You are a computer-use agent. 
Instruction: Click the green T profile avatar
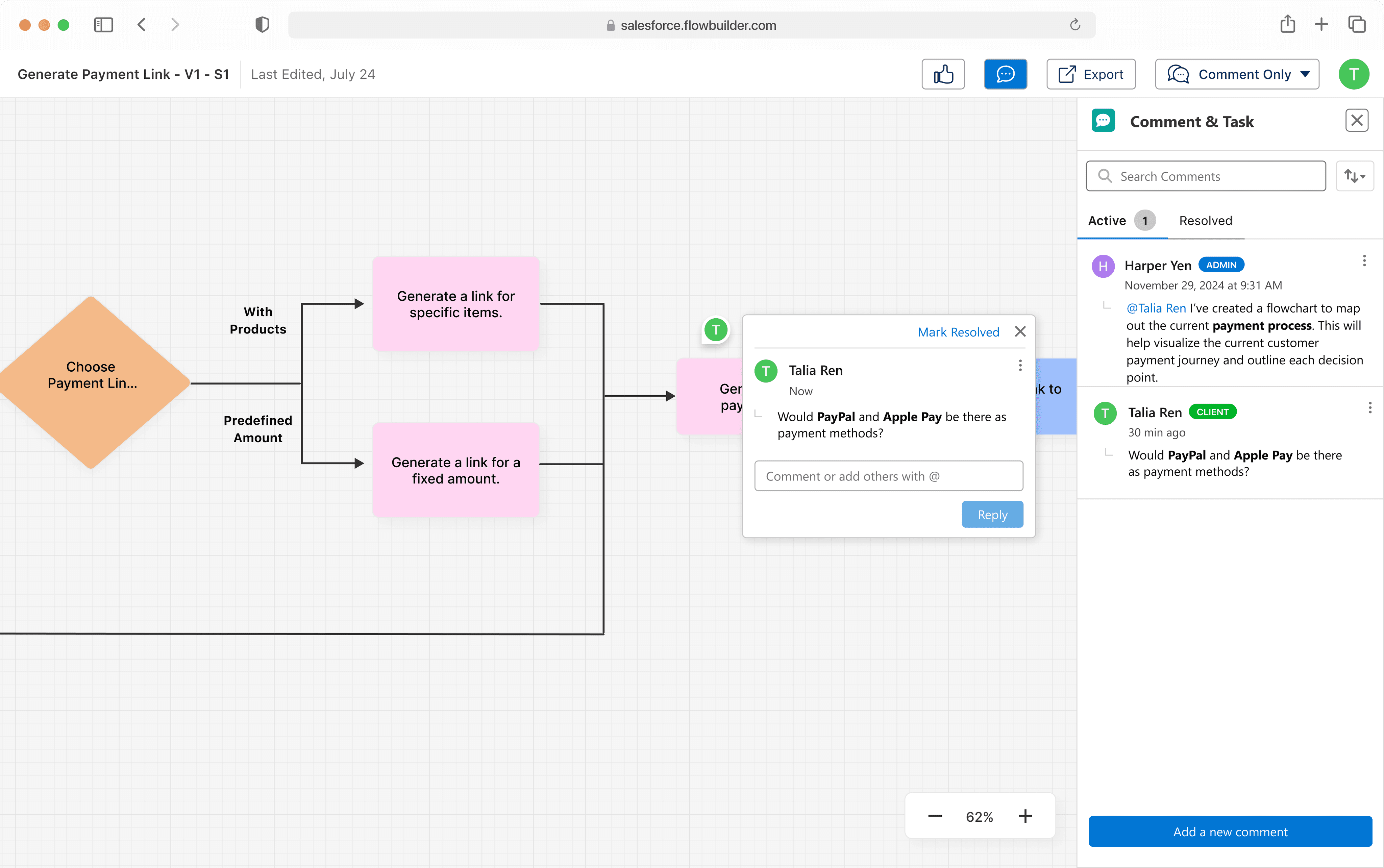coord(1354,74)
